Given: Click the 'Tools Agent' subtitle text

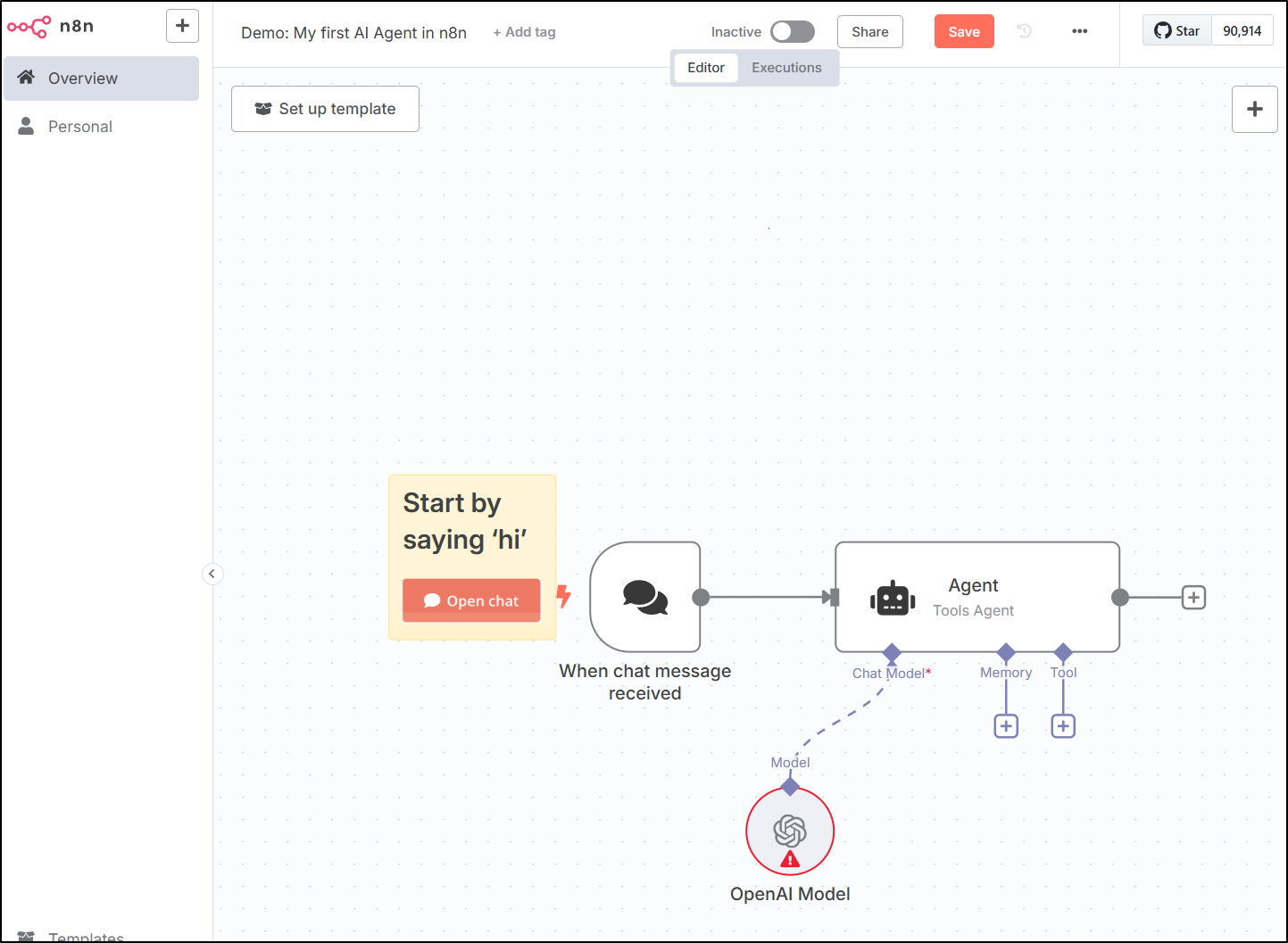Looking at the screenshot, I should pyautogui.click(x=973, y=611).
